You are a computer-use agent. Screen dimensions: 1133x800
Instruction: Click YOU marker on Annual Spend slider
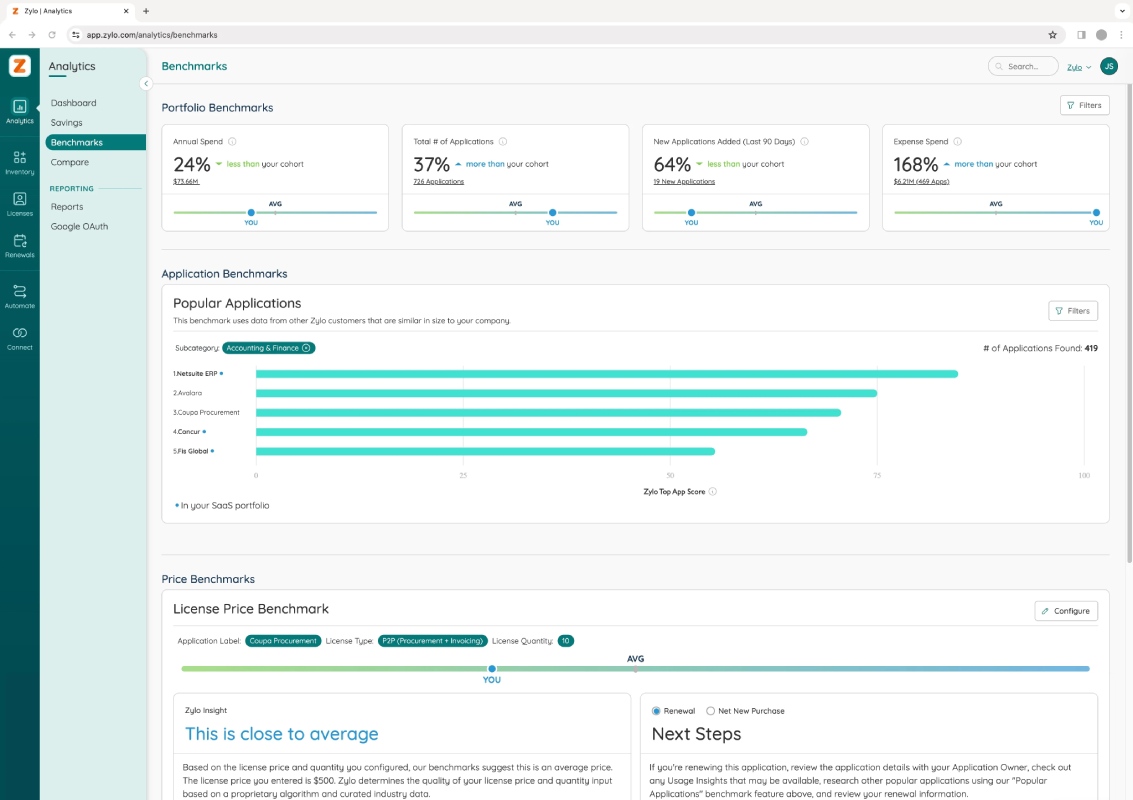pyautogui.click(x=251, y=212)
